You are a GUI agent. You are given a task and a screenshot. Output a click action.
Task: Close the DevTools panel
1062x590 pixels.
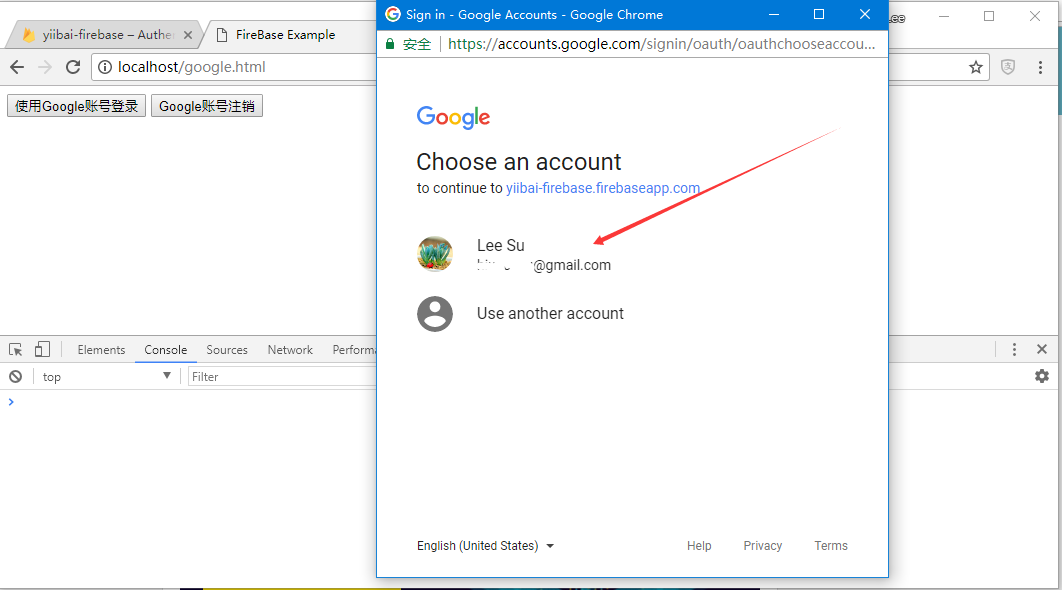pos(1041,349)
